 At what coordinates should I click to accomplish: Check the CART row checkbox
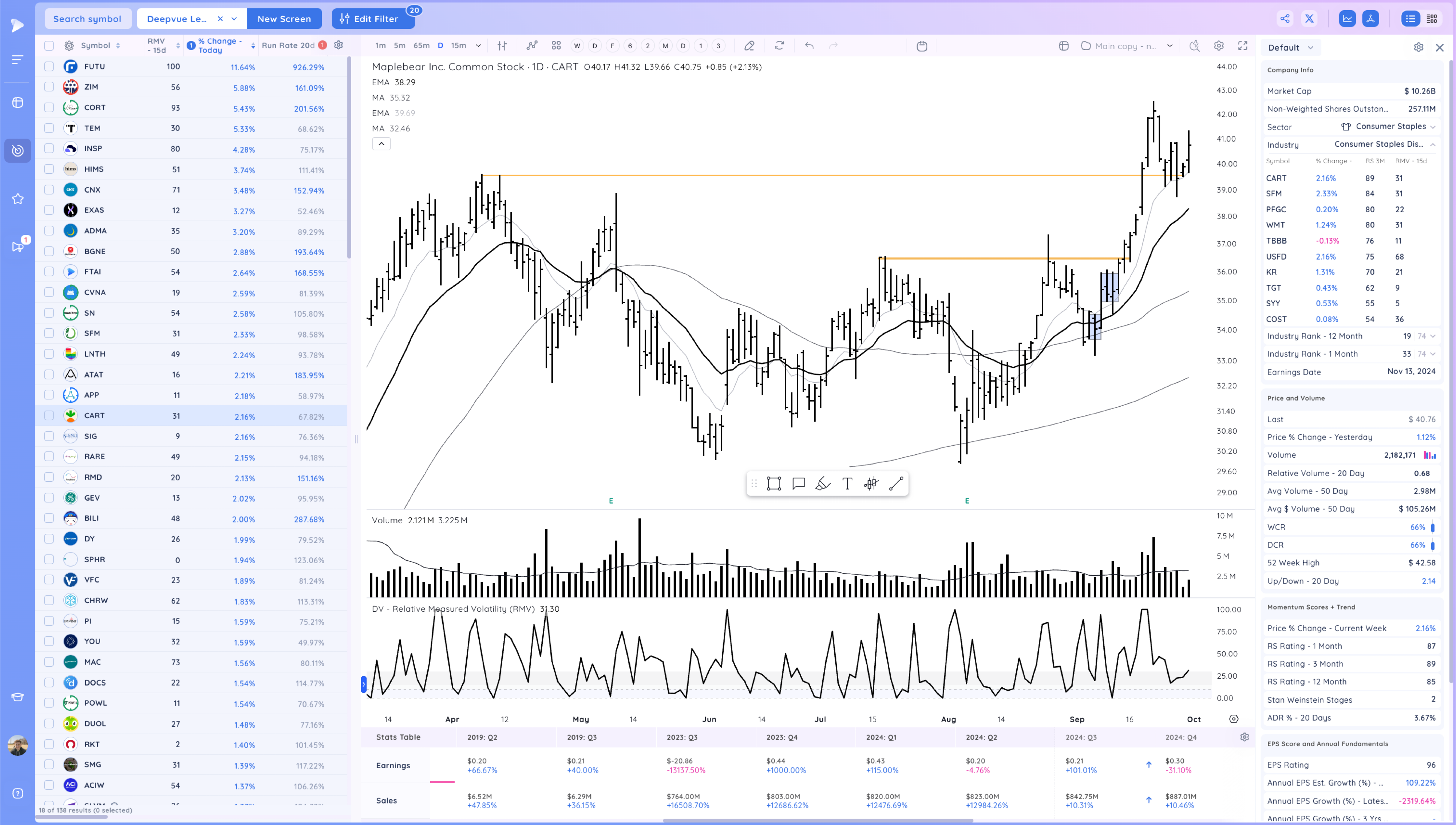[49, 415]
